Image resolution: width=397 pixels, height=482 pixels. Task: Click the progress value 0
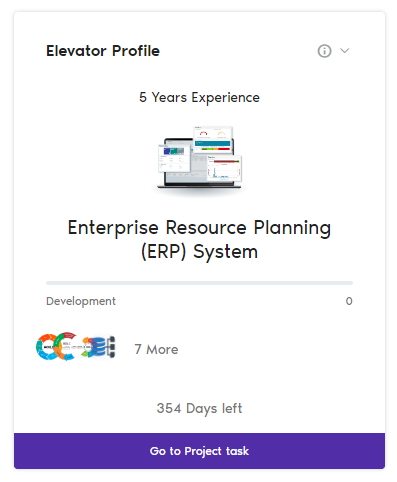pyautogui.click(x=349, y=301)
